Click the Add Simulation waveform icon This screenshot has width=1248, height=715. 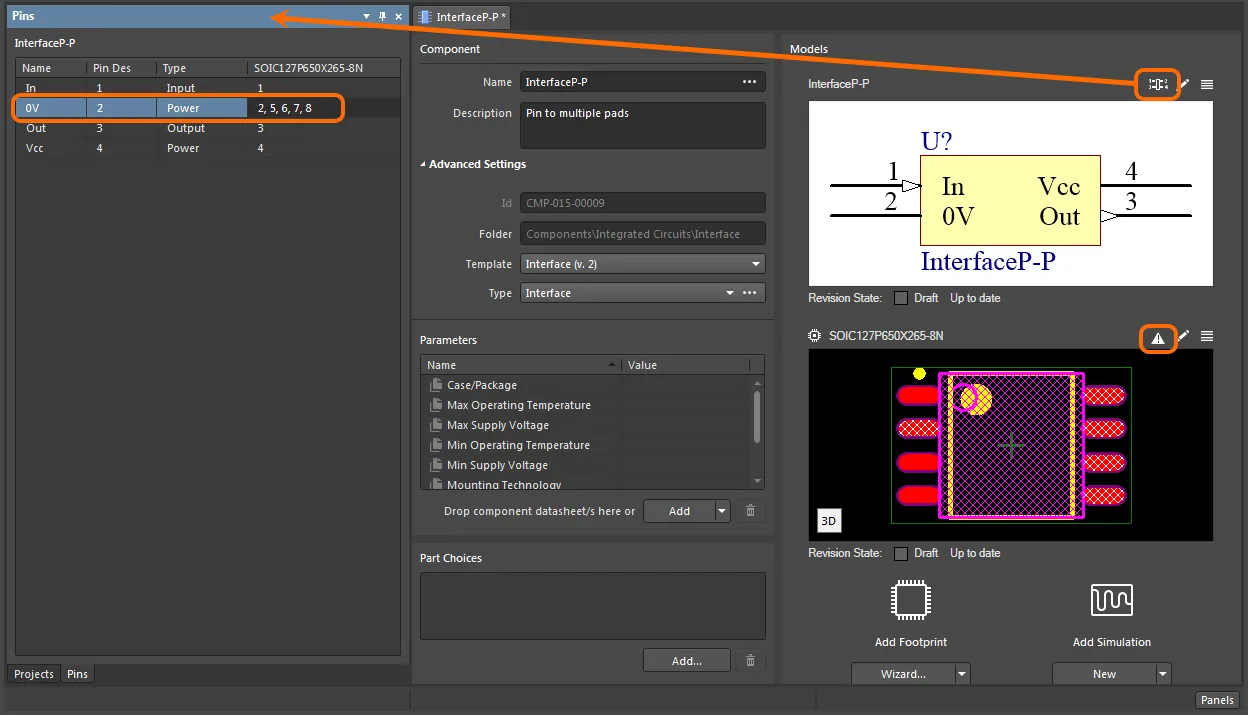tap(1111, 600)
